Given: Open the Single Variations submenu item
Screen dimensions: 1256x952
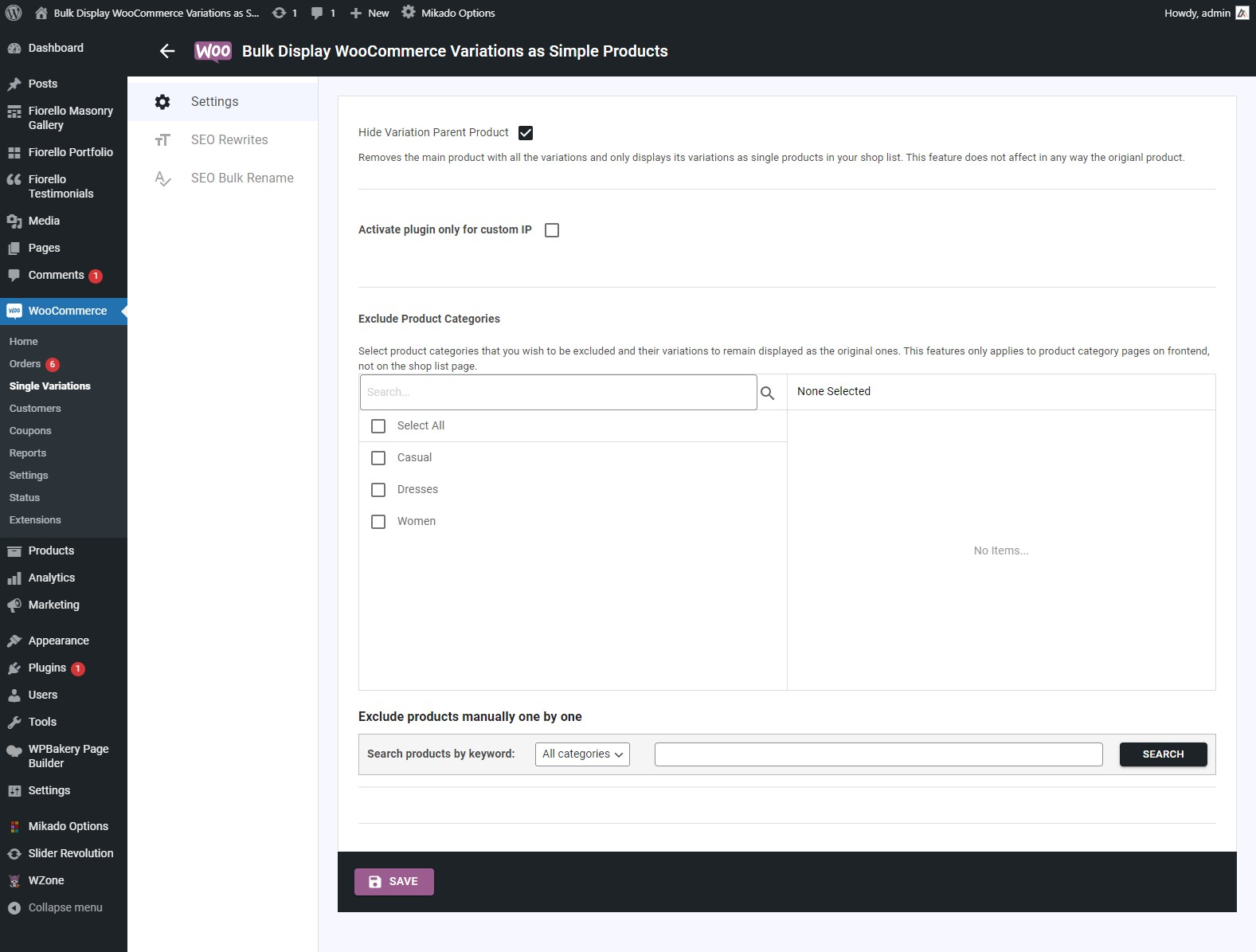Looking at the screenshot, I should tap(50, 386).
